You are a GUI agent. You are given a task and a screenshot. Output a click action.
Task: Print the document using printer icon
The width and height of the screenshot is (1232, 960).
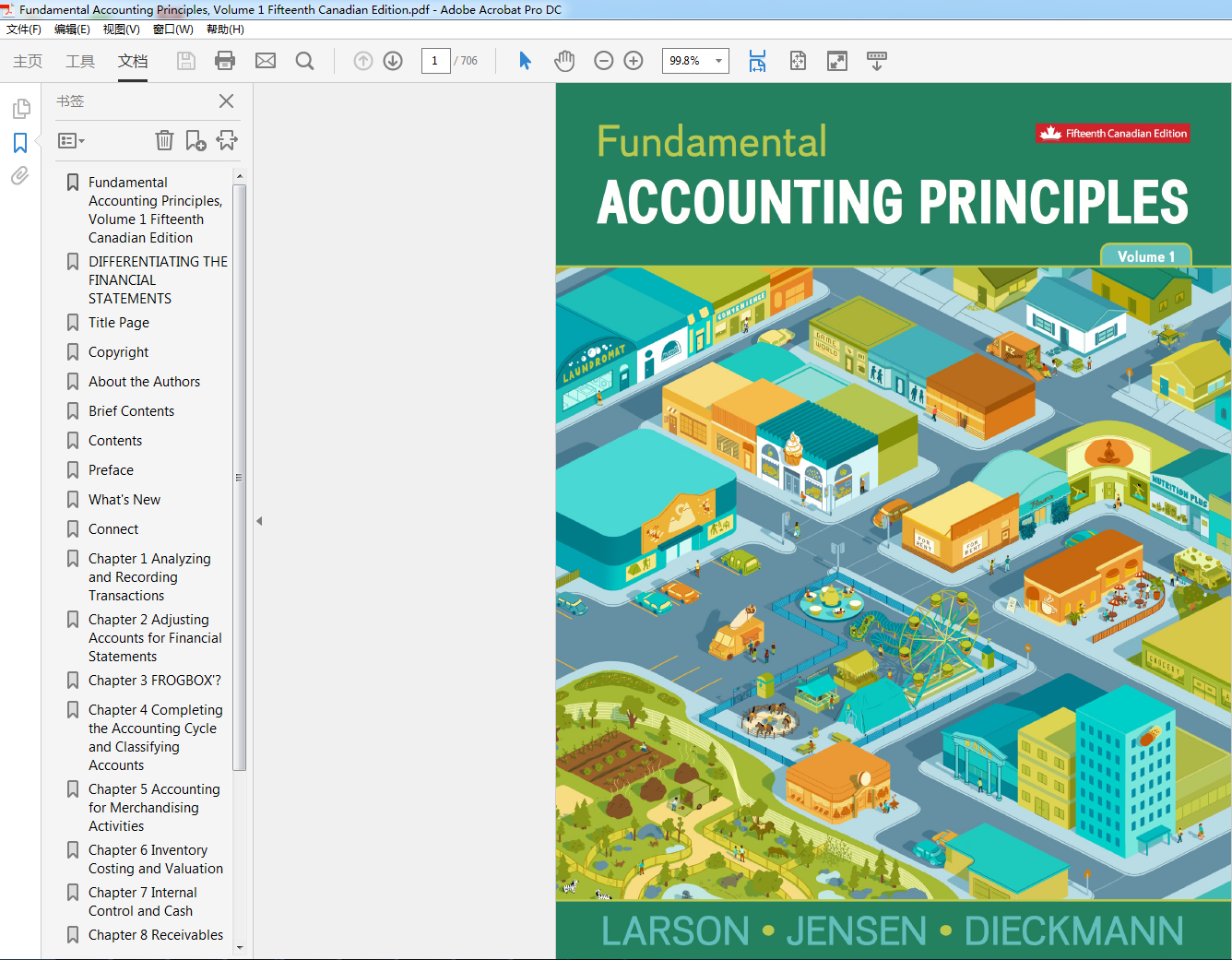point(225,61)
